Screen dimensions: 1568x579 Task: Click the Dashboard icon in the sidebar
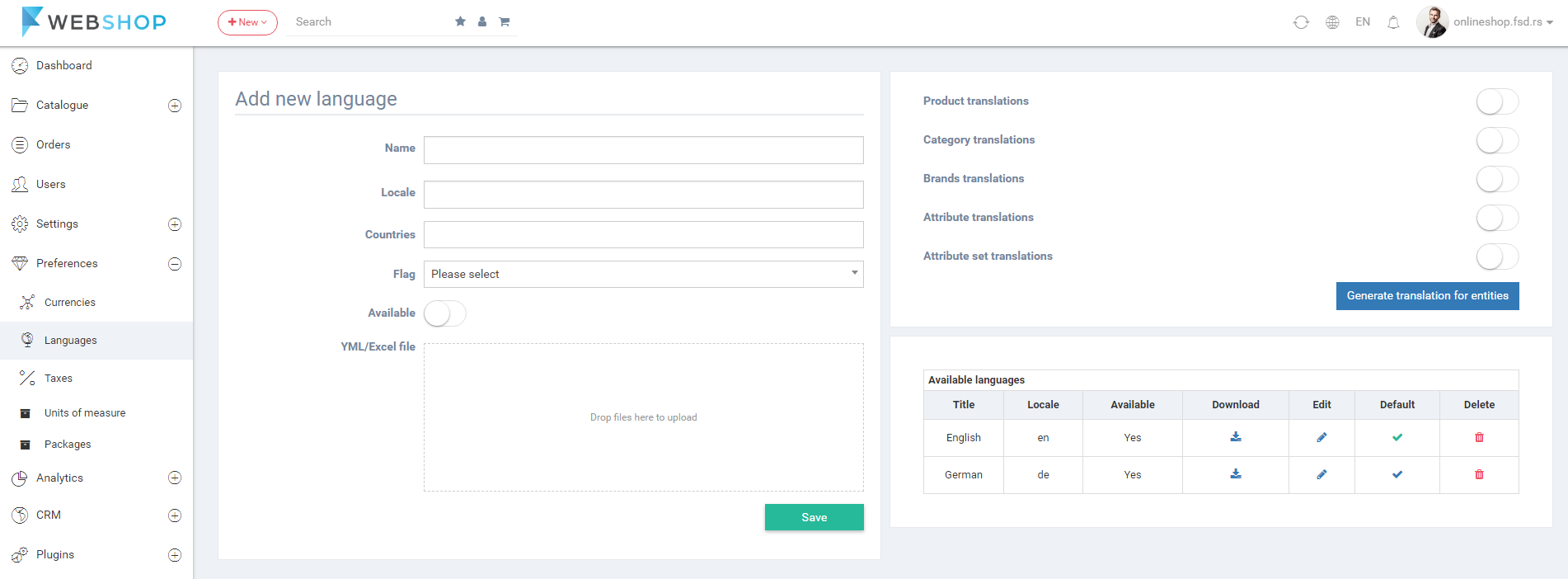(20, 66)
